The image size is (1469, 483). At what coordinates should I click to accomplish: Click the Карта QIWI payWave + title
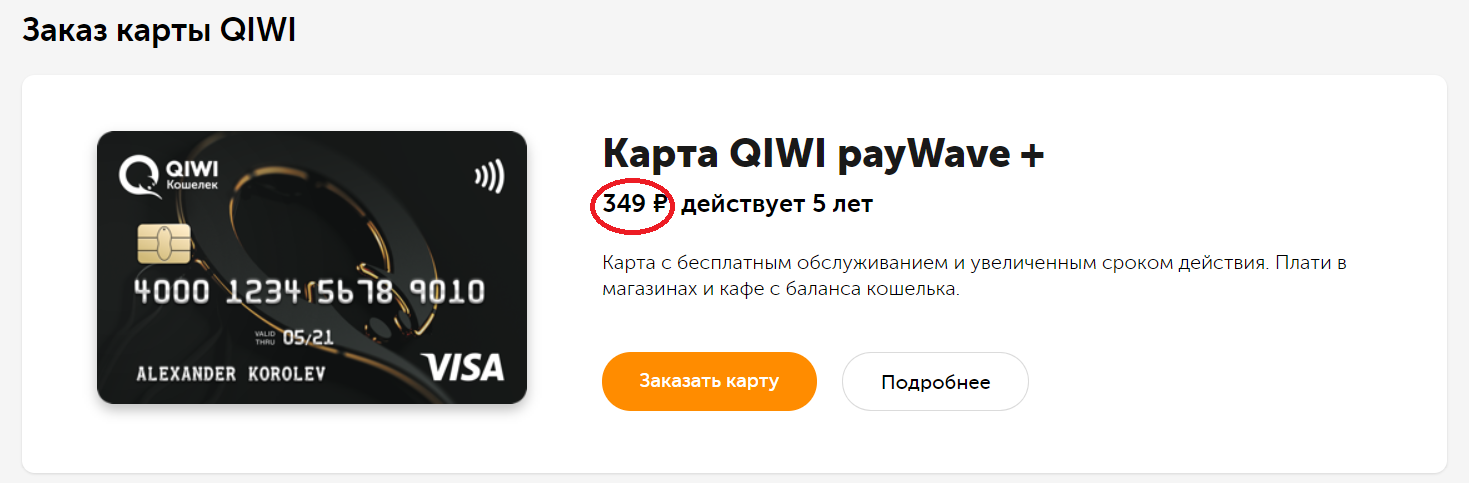click(x=824, y=154)
